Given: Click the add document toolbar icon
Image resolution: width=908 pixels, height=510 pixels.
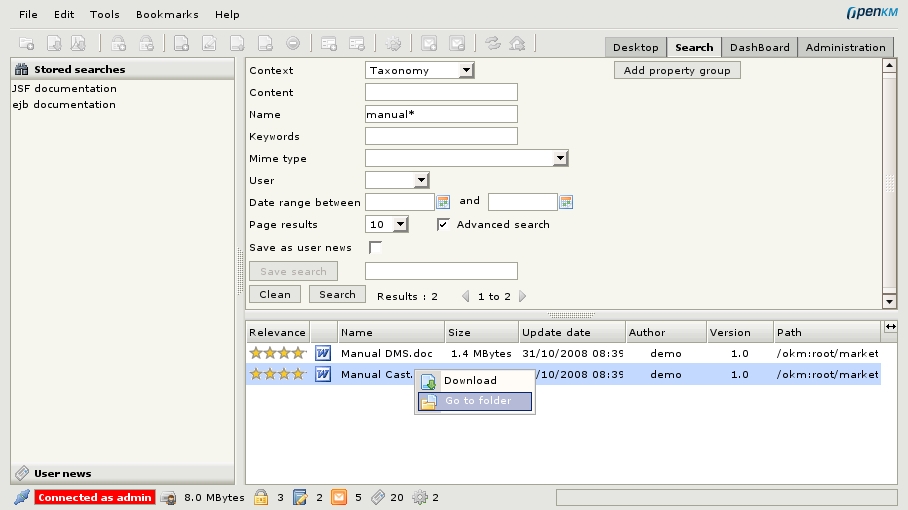Looking at the screenshot, I should click(181, 43).
